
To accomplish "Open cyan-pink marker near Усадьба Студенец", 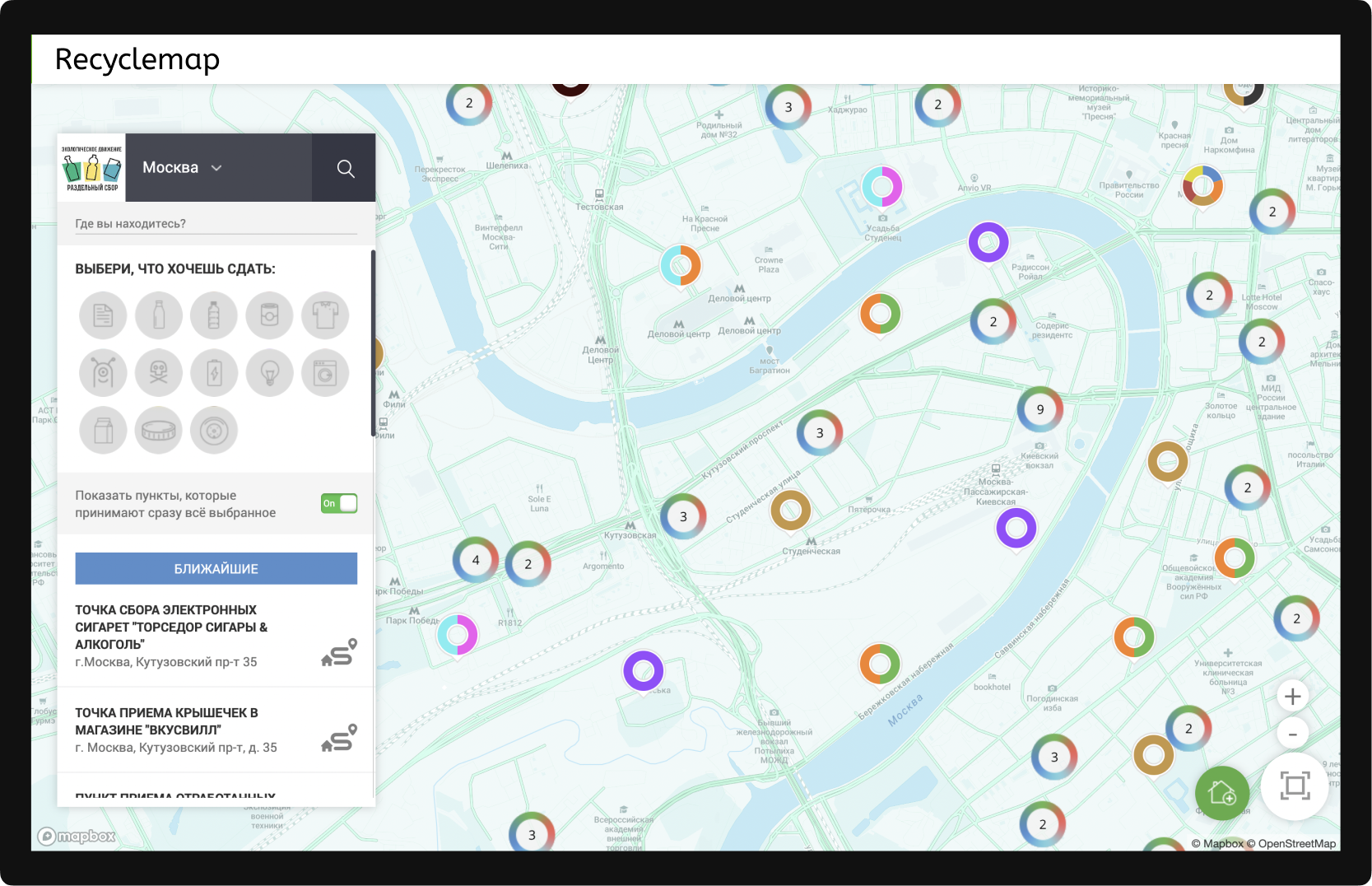I will tap(882, 188).
